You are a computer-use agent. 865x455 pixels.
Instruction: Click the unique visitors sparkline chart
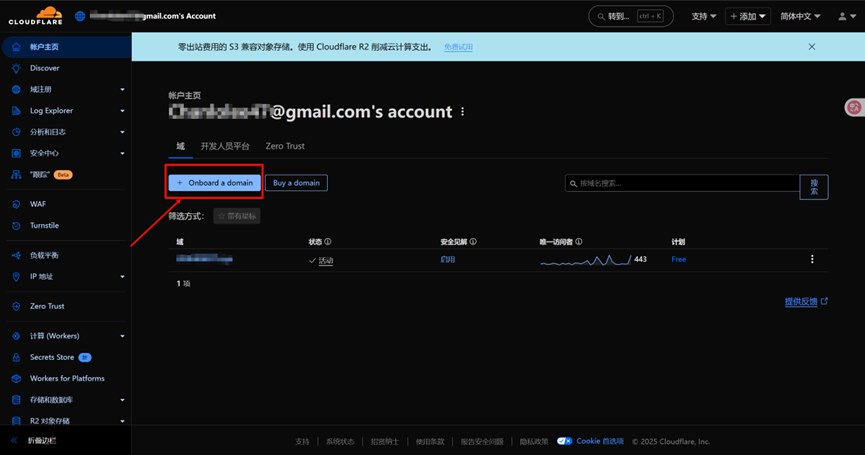tap(585, 260)
